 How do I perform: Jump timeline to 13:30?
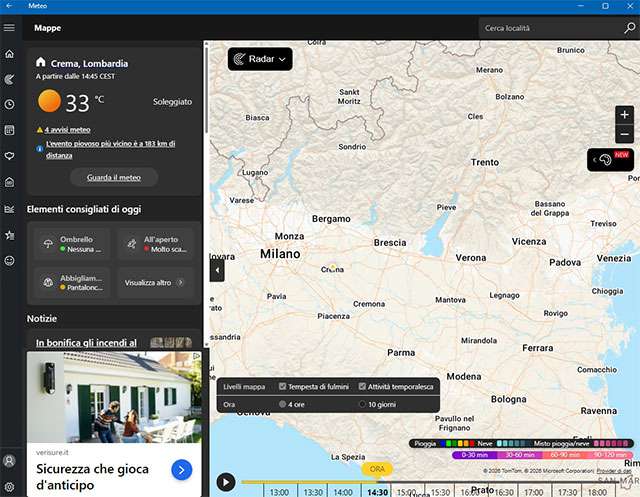click(313, 492)
